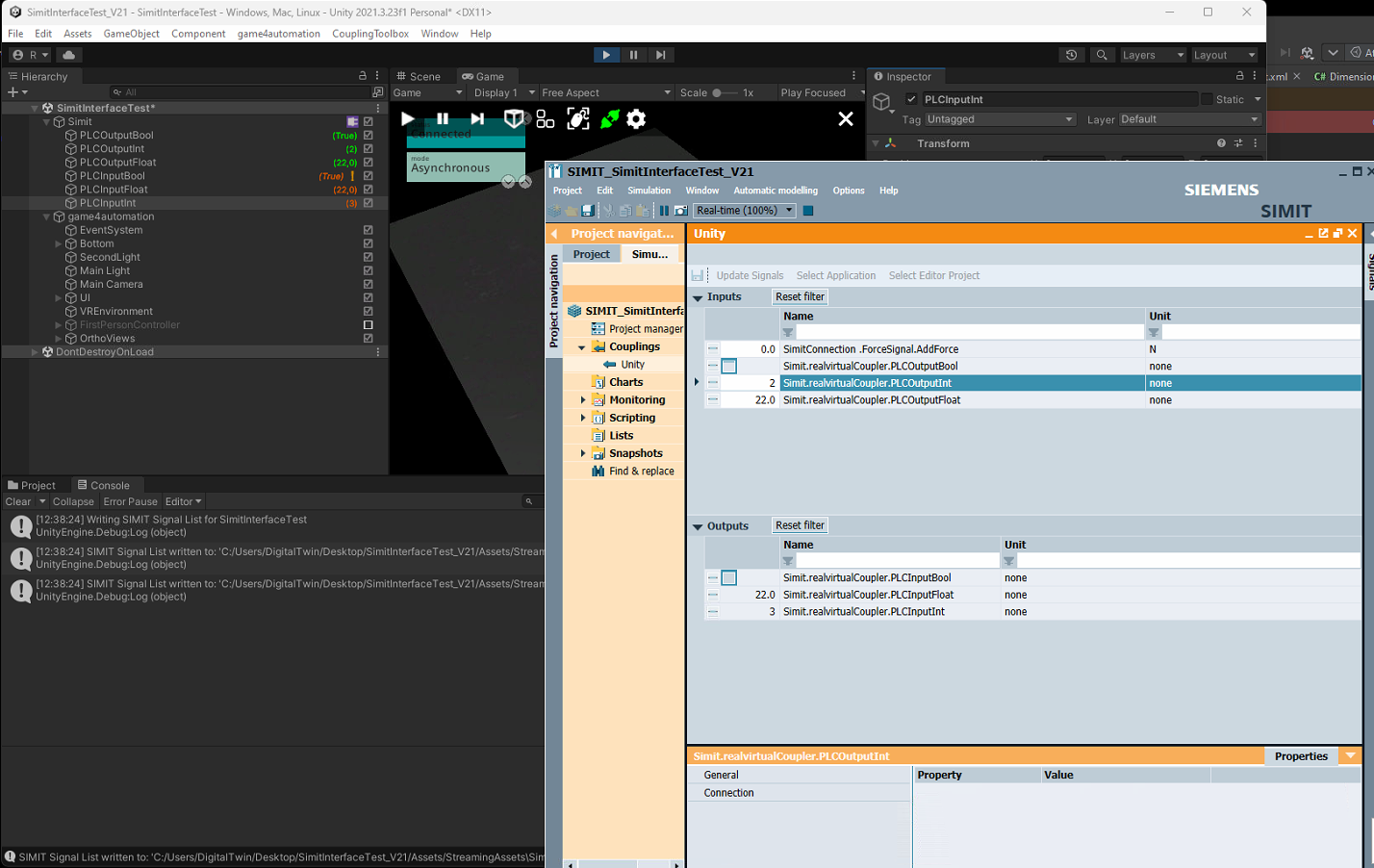Open Unity undo history icon
1374x868 pixels.
coord(1071,55)
